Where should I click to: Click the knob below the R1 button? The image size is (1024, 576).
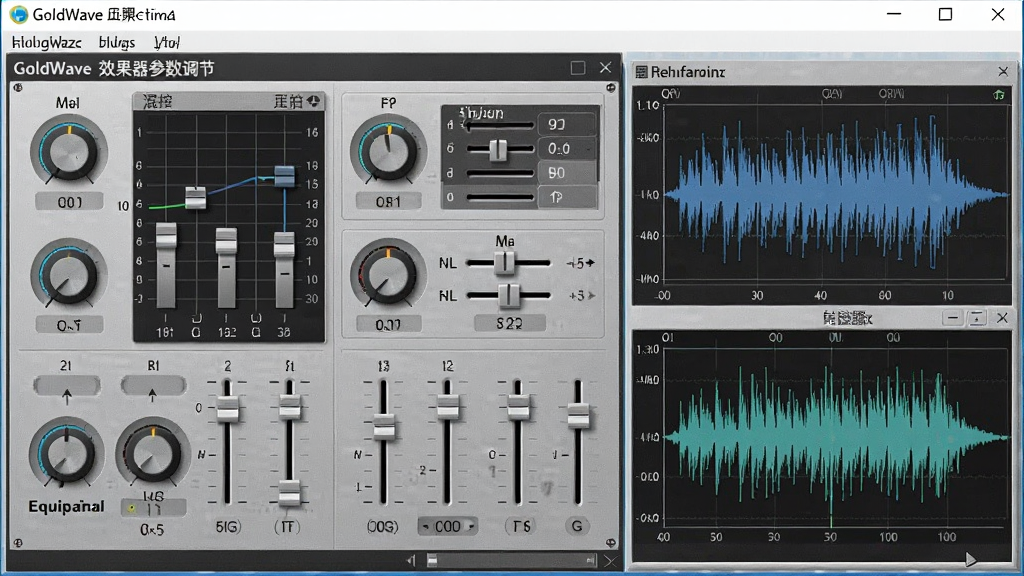coord(153,454)
